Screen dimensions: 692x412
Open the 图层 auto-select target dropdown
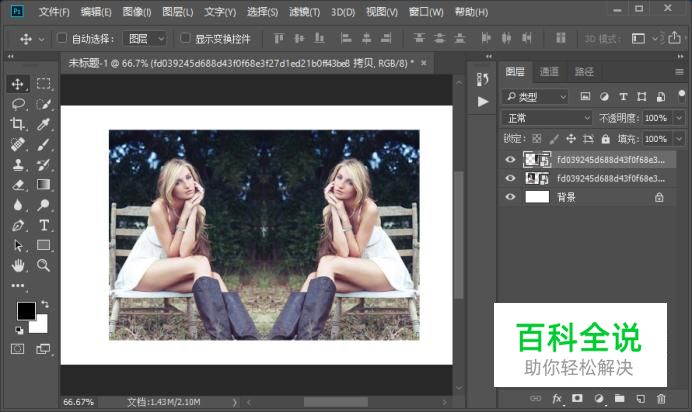[x=145, y=39]
